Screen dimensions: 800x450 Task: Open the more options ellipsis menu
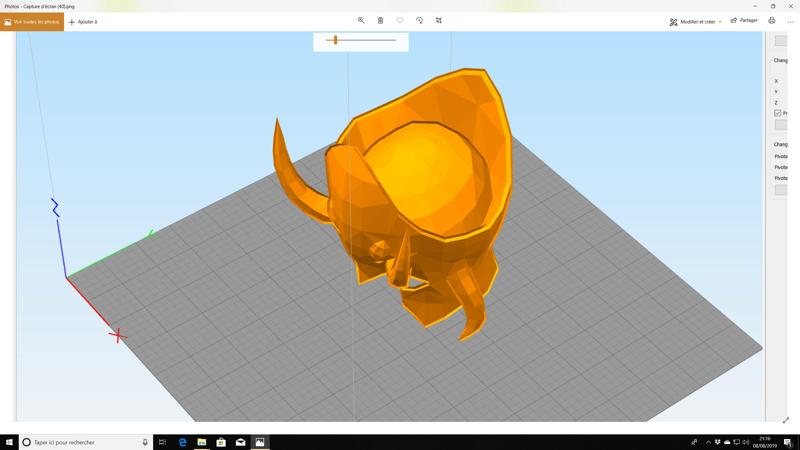790,21
